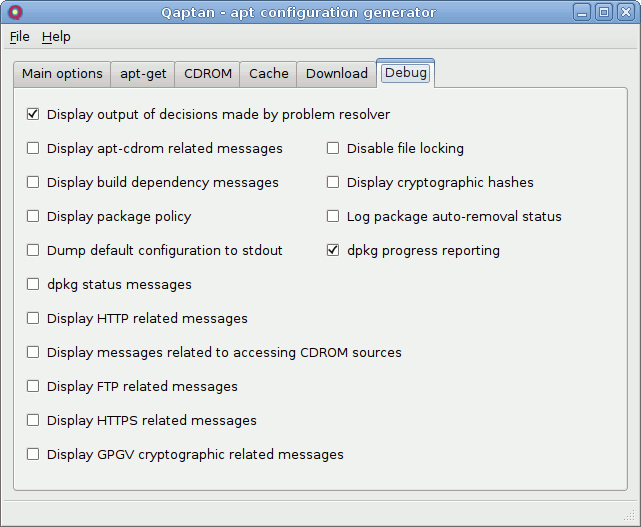Screen dimensions: 641x527
Task: Check Display GPGV cryptographic related messages
Action: [x=33, y=454]
